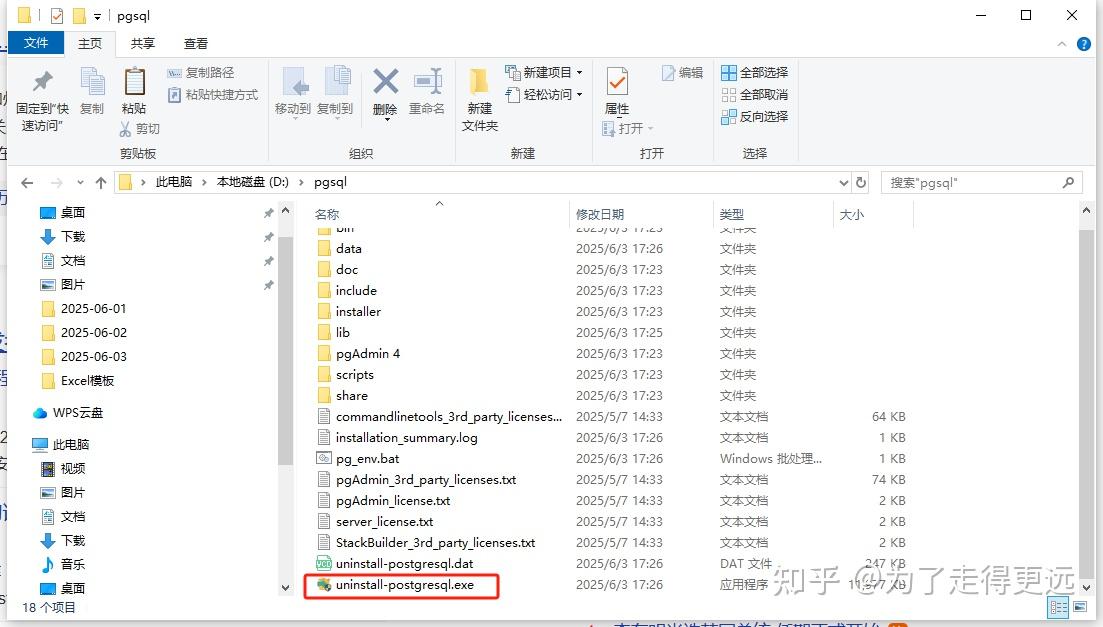The image size is (1103, 627).
Task: Click Select none (全部取消)
Action: click(755, 94)
